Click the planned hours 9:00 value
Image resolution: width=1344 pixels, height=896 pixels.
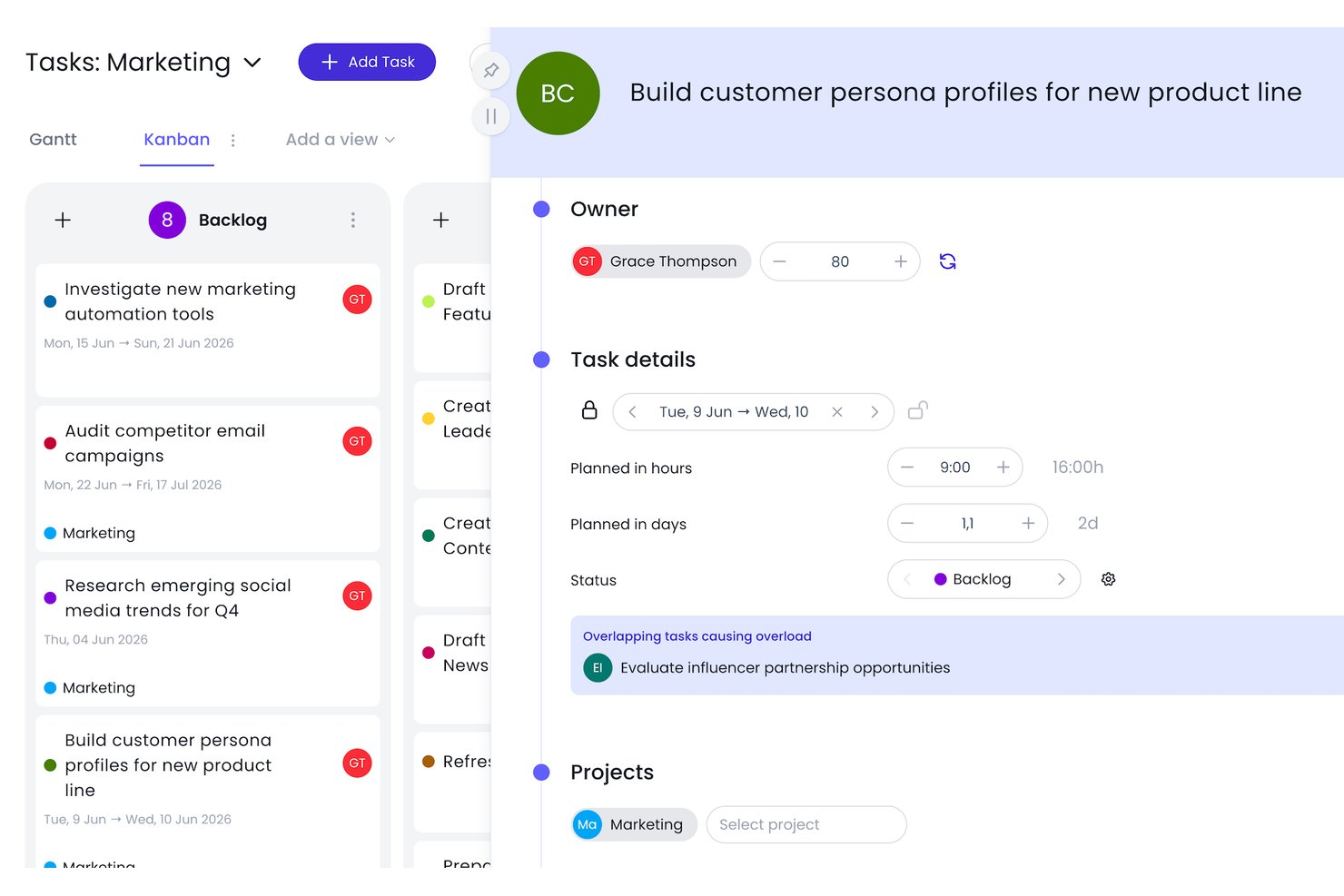coord(955,468)
